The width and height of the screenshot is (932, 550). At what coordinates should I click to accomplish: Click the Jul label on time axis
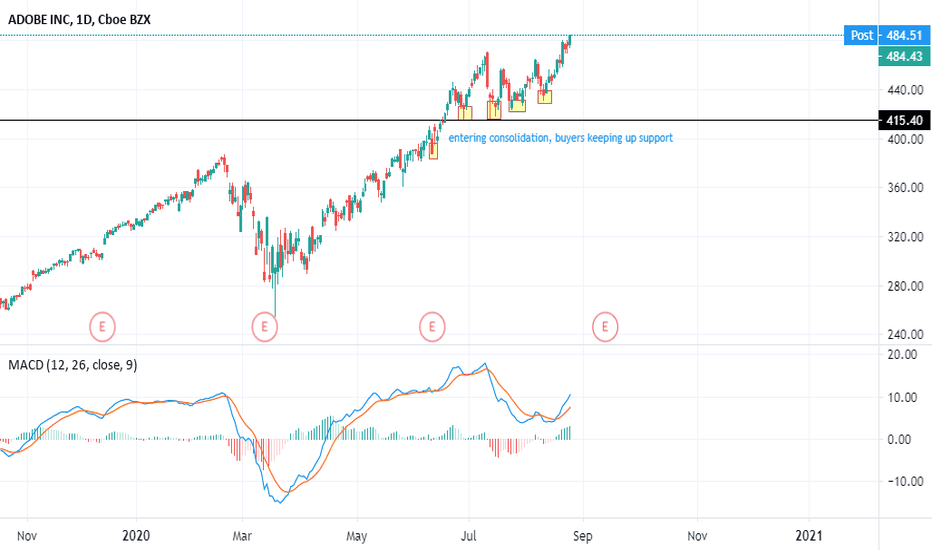pos(469,536)
